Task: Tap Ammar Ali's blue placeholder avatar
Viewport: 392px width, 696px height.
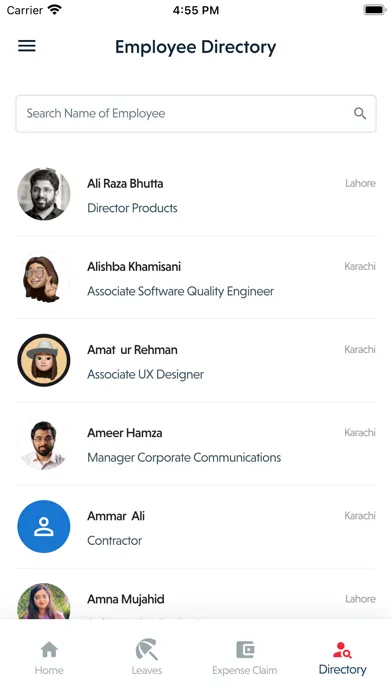Action: point(44,526)
